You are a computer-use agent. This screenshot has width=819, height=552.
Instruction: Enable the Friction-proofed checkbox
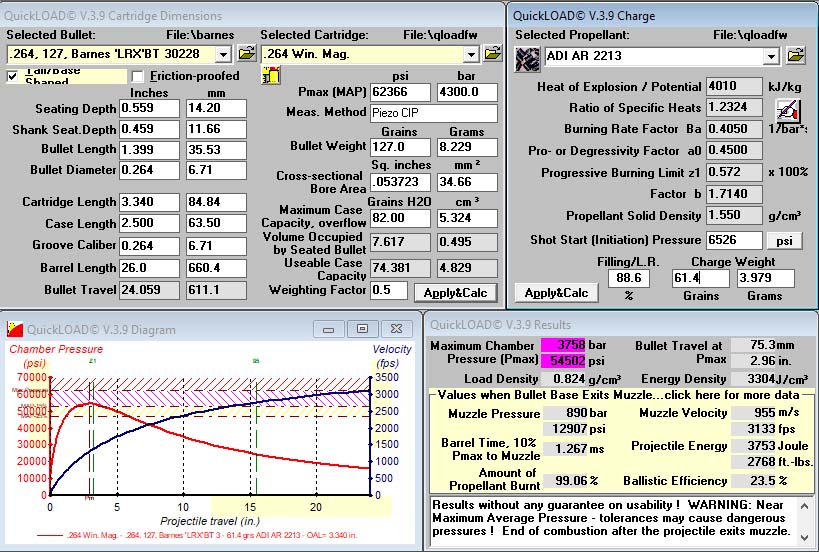137,76
